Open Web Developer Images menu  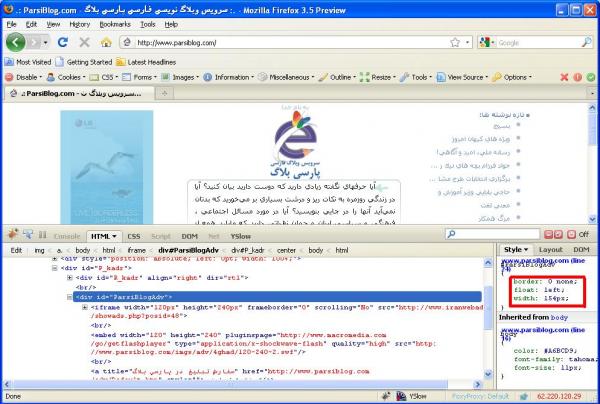180,77
